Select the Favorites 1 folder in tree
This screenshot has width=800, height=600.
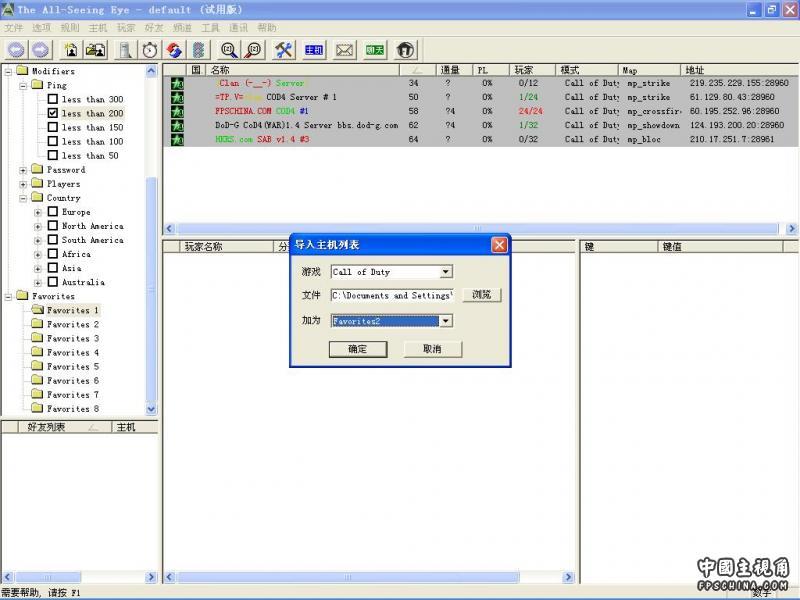tap(73, 310)
